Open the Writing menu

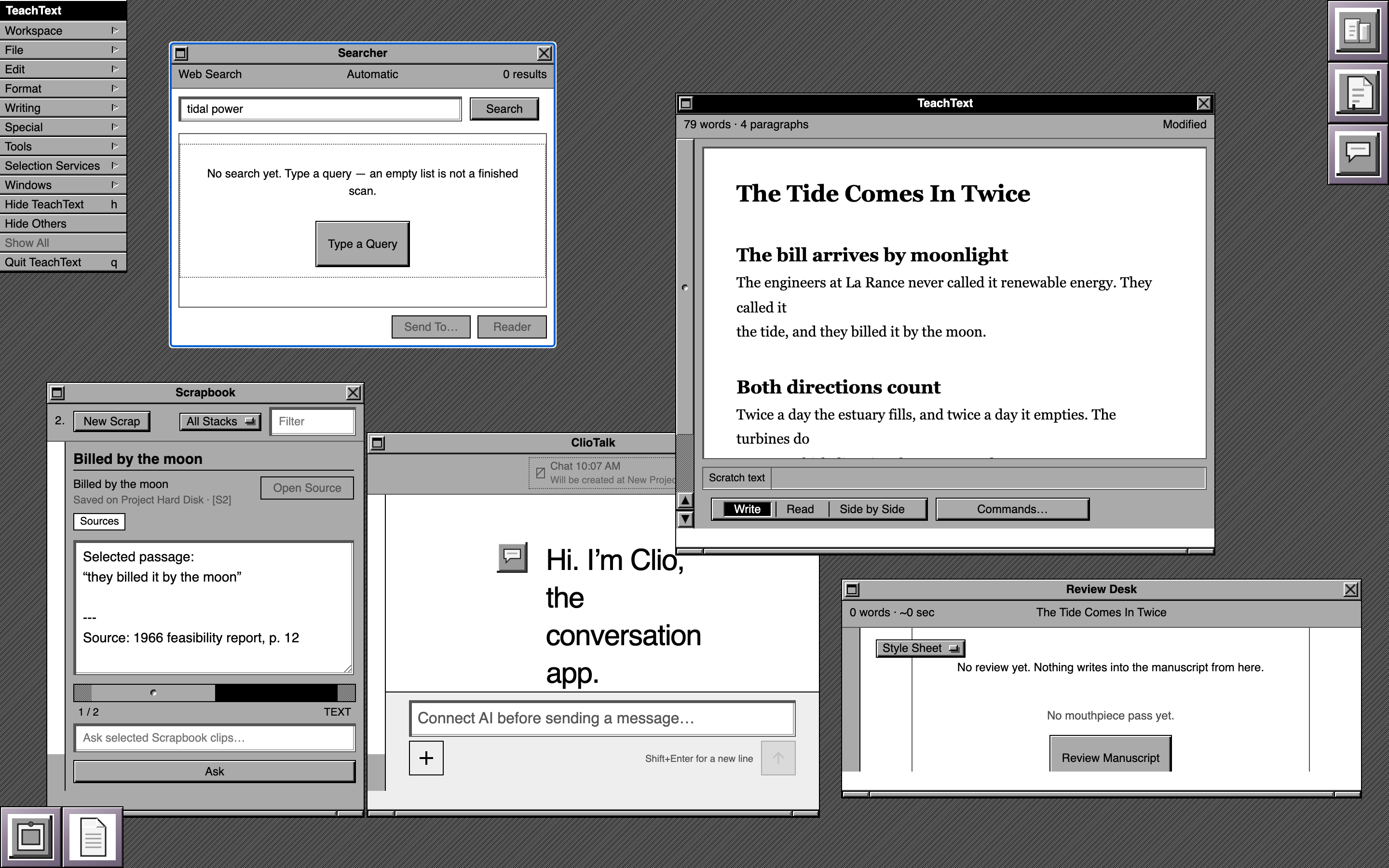pyautogui.click(x=63, y=108)
